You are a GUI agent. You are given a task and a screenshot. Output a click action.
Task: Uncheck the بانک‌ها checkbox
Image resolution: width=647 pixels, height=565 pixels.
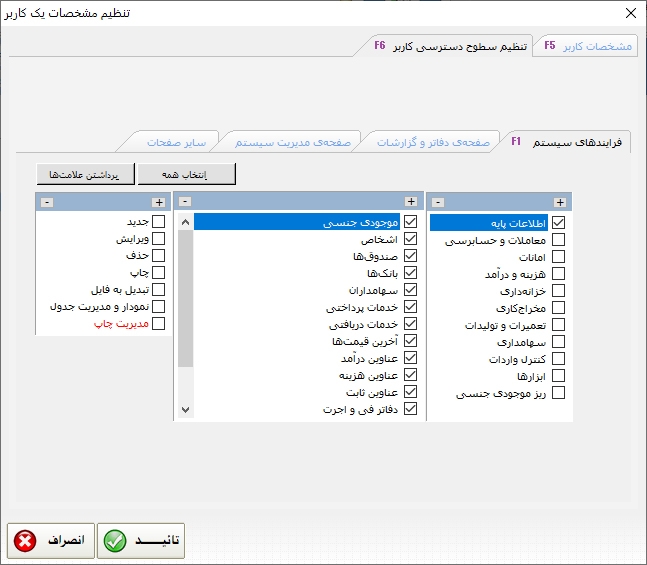(x=410, y=274)
